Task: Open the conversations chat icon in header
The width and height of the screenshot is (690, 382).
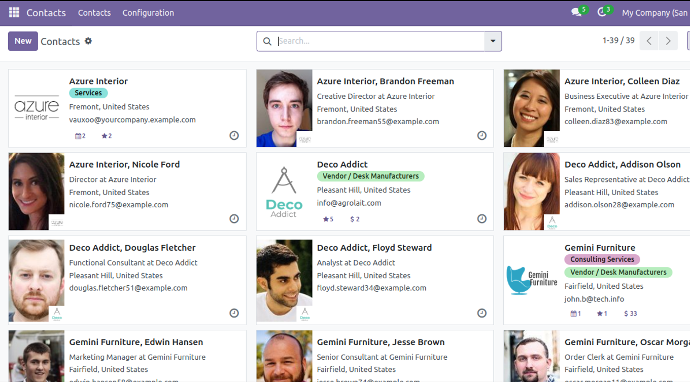Action: tap(576, 12)
